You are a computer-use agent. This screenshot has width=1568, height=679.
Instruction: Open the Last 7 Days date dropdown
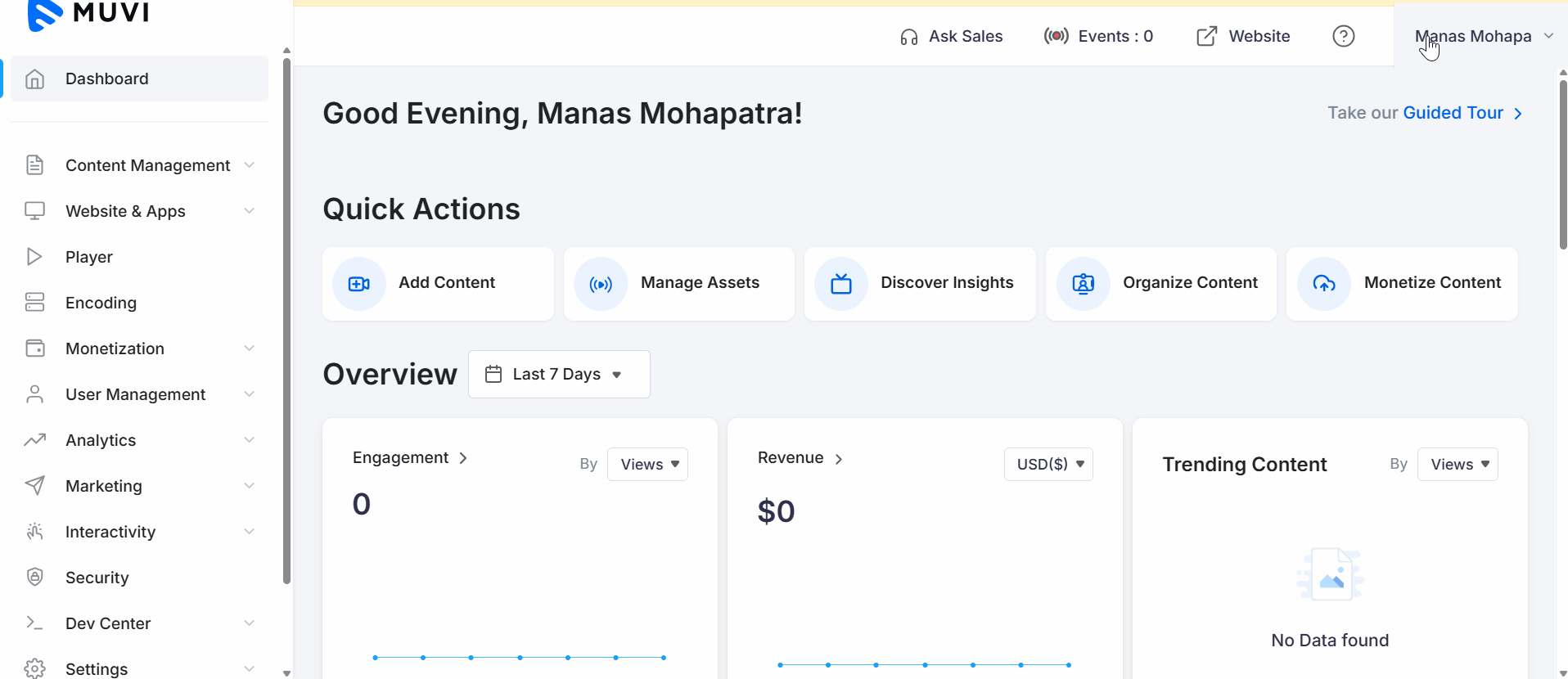(559, 374)
